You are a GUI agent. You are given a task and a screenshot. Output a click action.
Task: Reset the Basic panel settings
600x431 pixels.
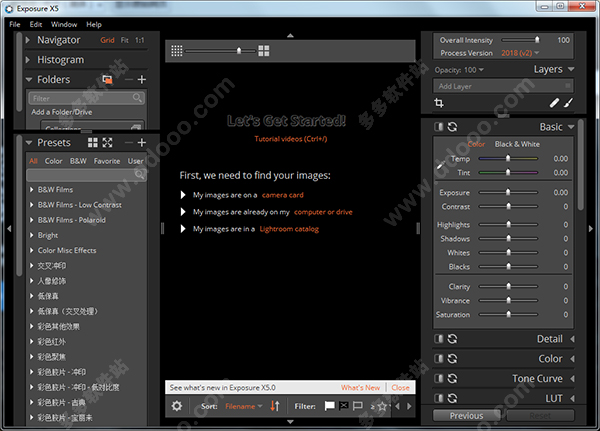click(x=452, y=127)
